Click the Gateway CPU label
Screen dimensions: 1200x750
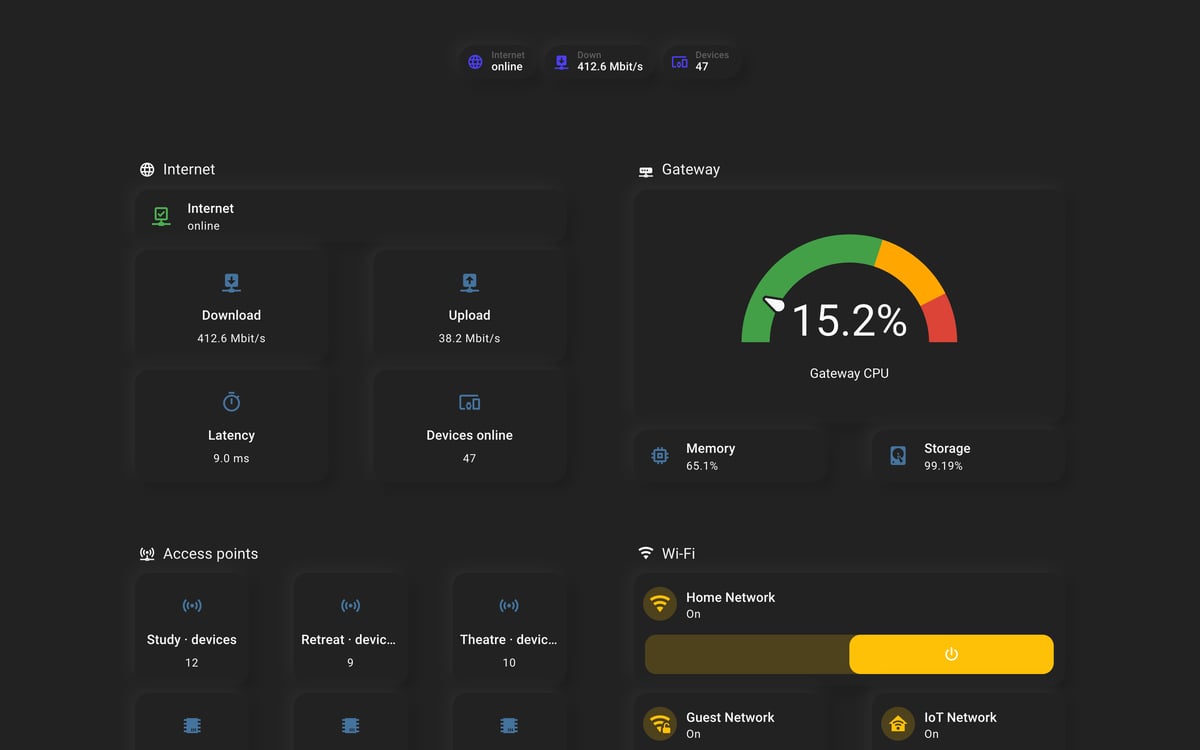pyautogui.click(x=849, y=373)
